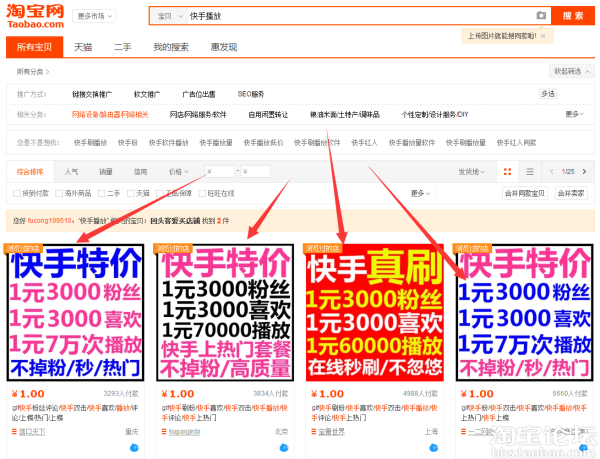Click 回头客爱买店铺 link in notice bar
This screenshot has height=459, width=600.
coord(175,221)
